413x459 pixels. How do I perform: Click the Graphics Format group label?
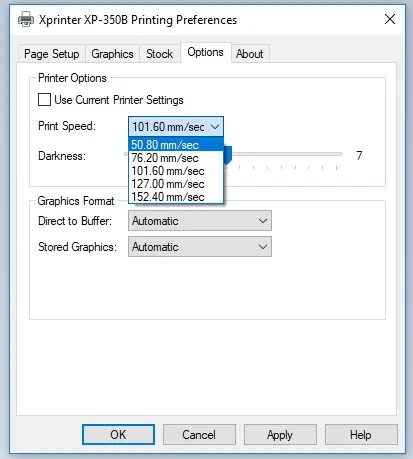[x=76, y=201]
